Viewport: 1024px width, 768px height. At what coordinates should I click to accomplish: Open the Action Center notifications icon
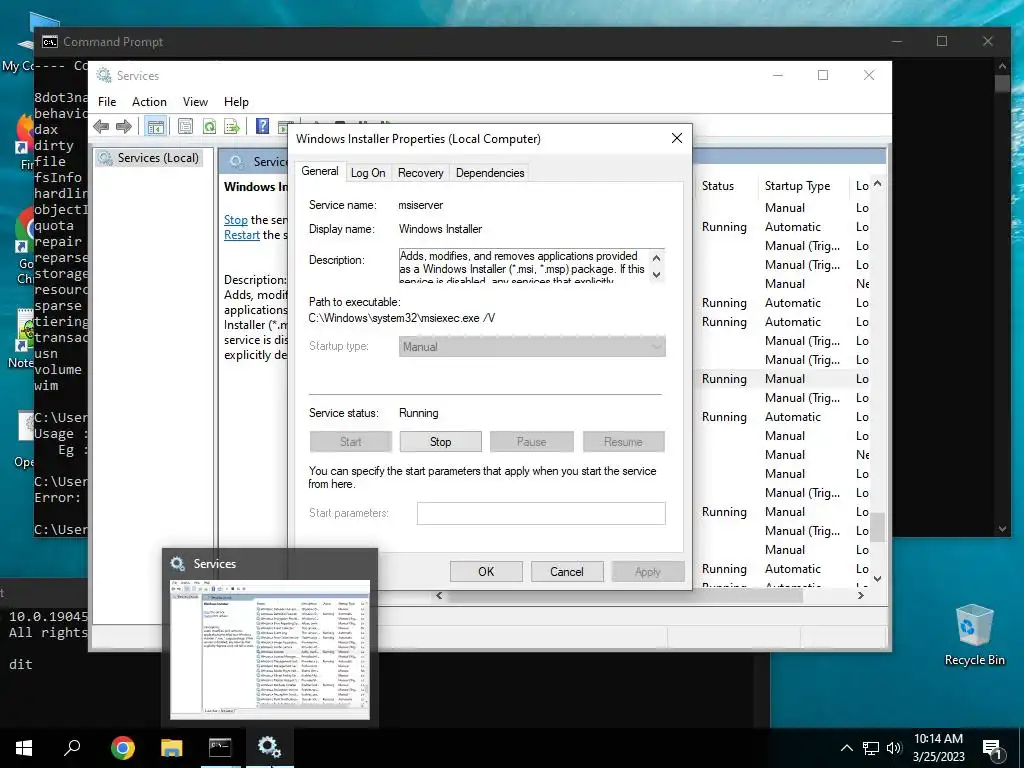pyautogui.click(x=993, y=749)
